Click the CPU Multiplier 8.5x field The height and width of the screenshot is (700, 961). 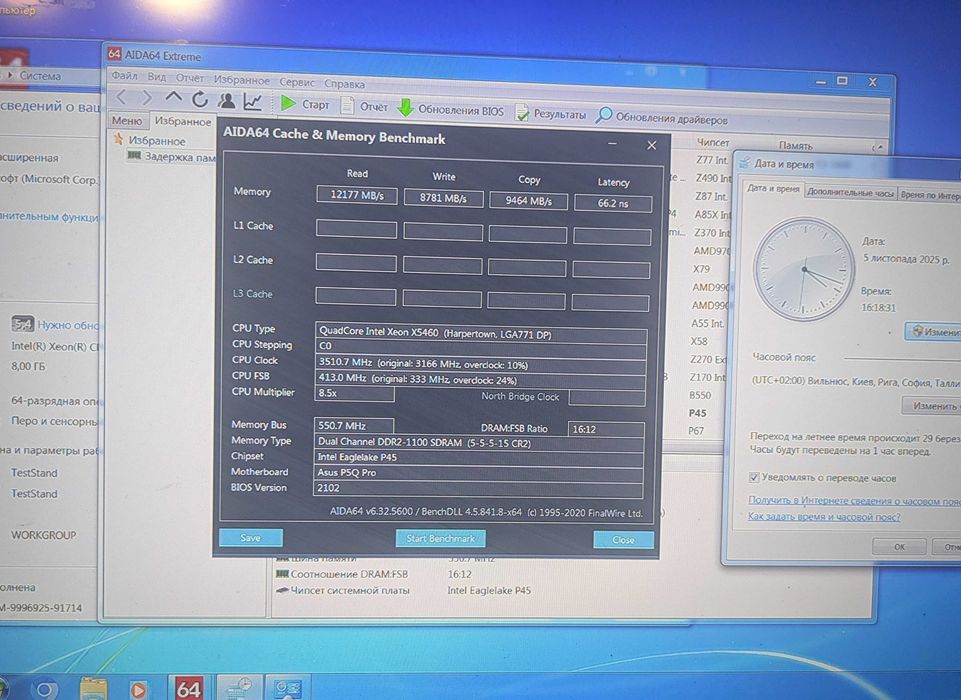pos(354,393)
